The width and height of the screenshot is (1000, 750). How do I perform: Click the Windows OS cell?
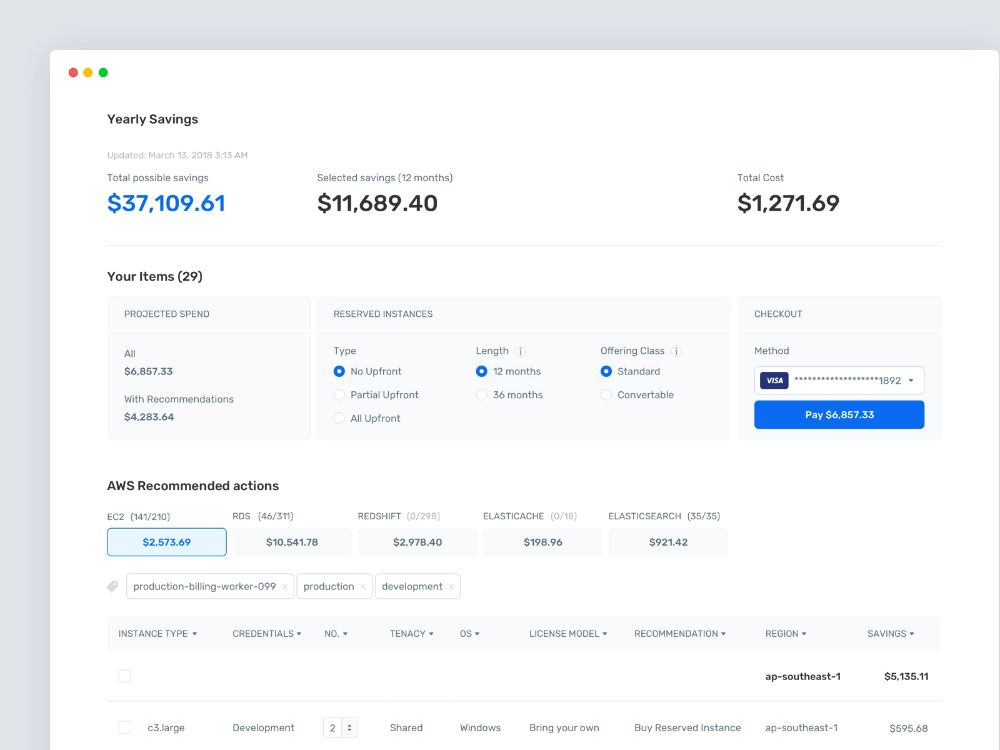(480, 728)
